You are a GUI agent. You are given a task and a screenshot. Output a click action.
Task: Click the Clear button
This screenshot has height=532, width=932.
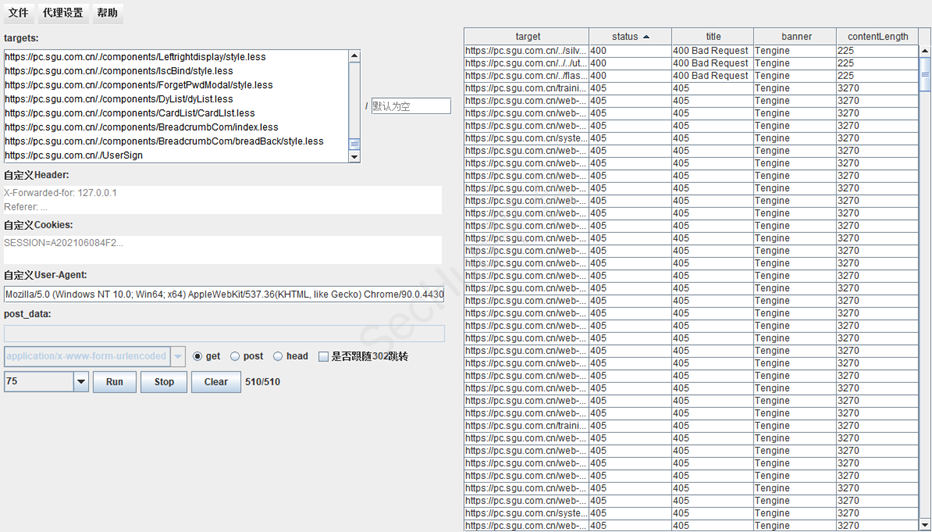pyautogui.click(x=216, y=382)
